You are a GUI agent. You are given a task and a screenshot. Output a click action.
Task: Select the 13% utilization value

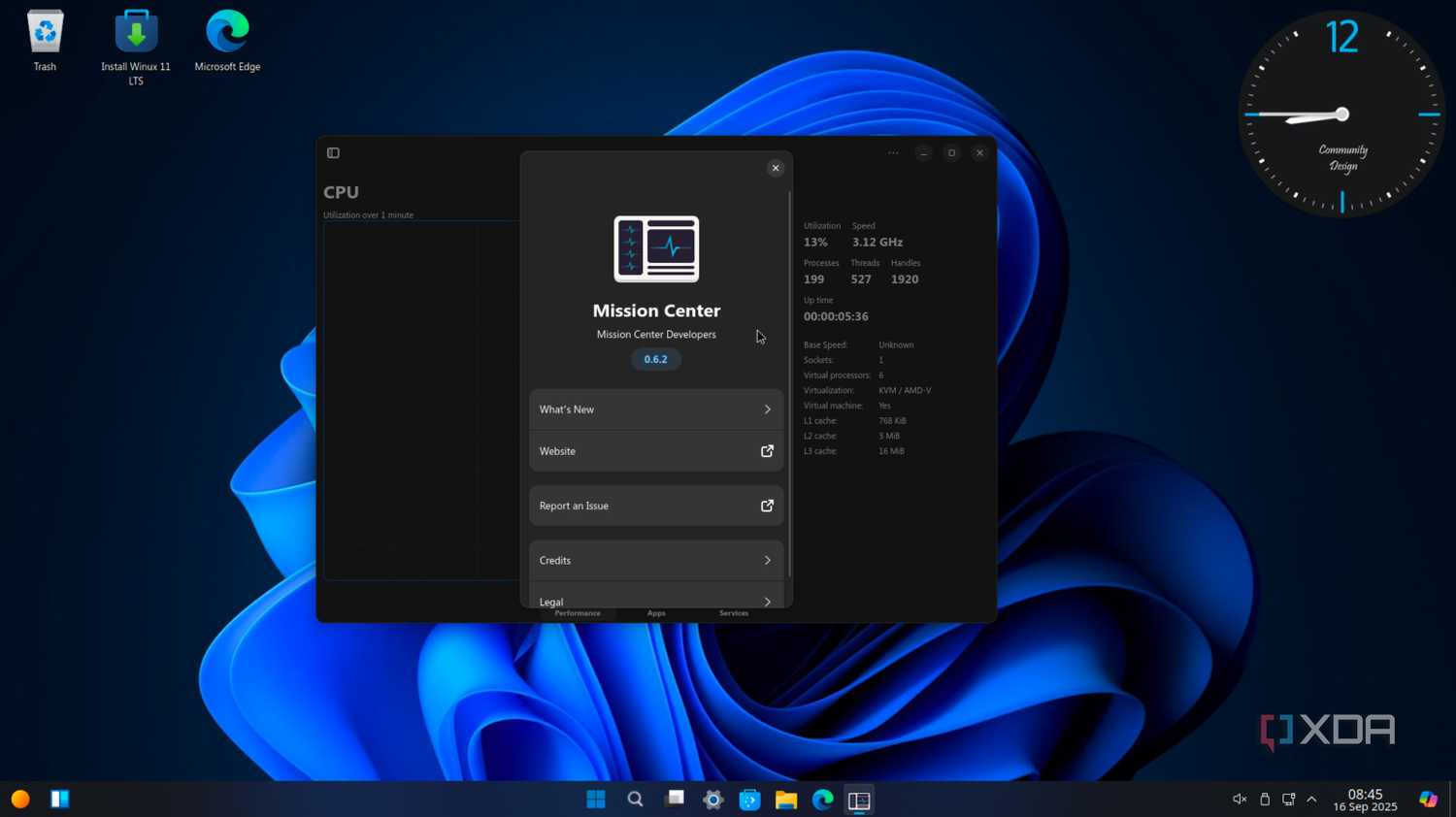pos(815,243)
